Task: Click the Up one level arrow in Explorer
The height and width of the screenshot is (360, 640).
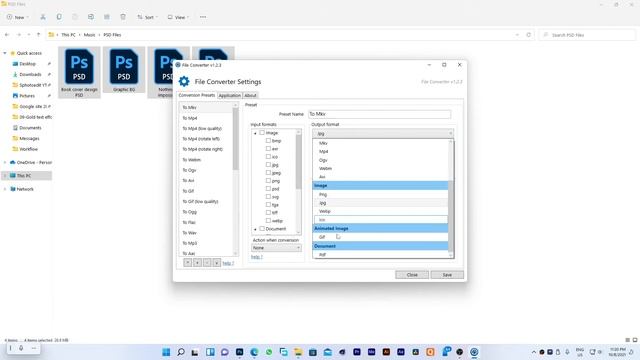Action: pyautogui.click(x=38, y=35)
